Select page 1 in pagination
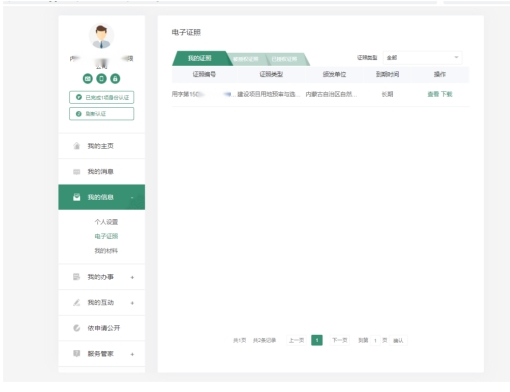 tap(317, 340)
